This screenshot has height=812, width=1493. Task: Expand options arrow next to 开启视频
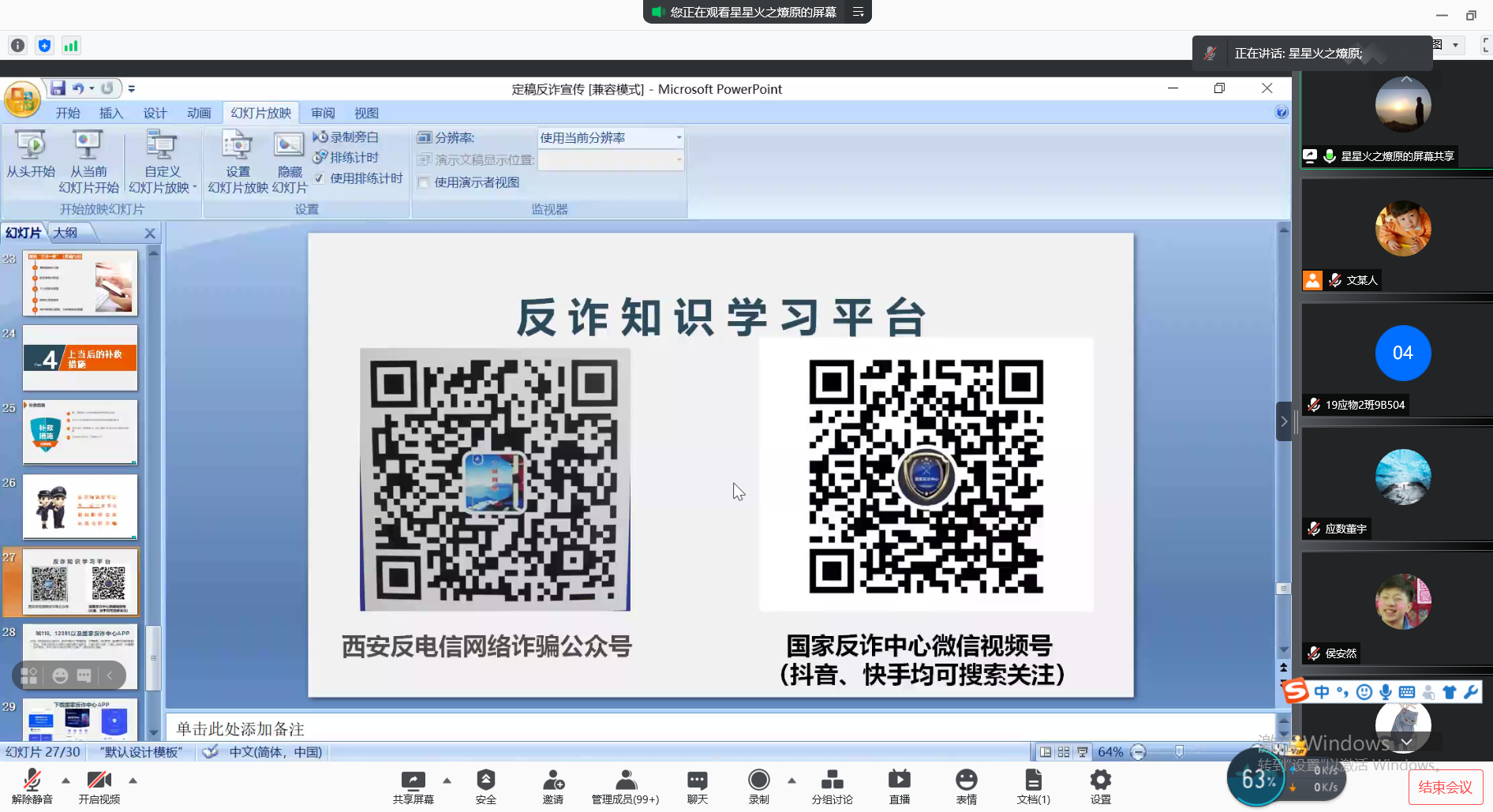[133, 780]
